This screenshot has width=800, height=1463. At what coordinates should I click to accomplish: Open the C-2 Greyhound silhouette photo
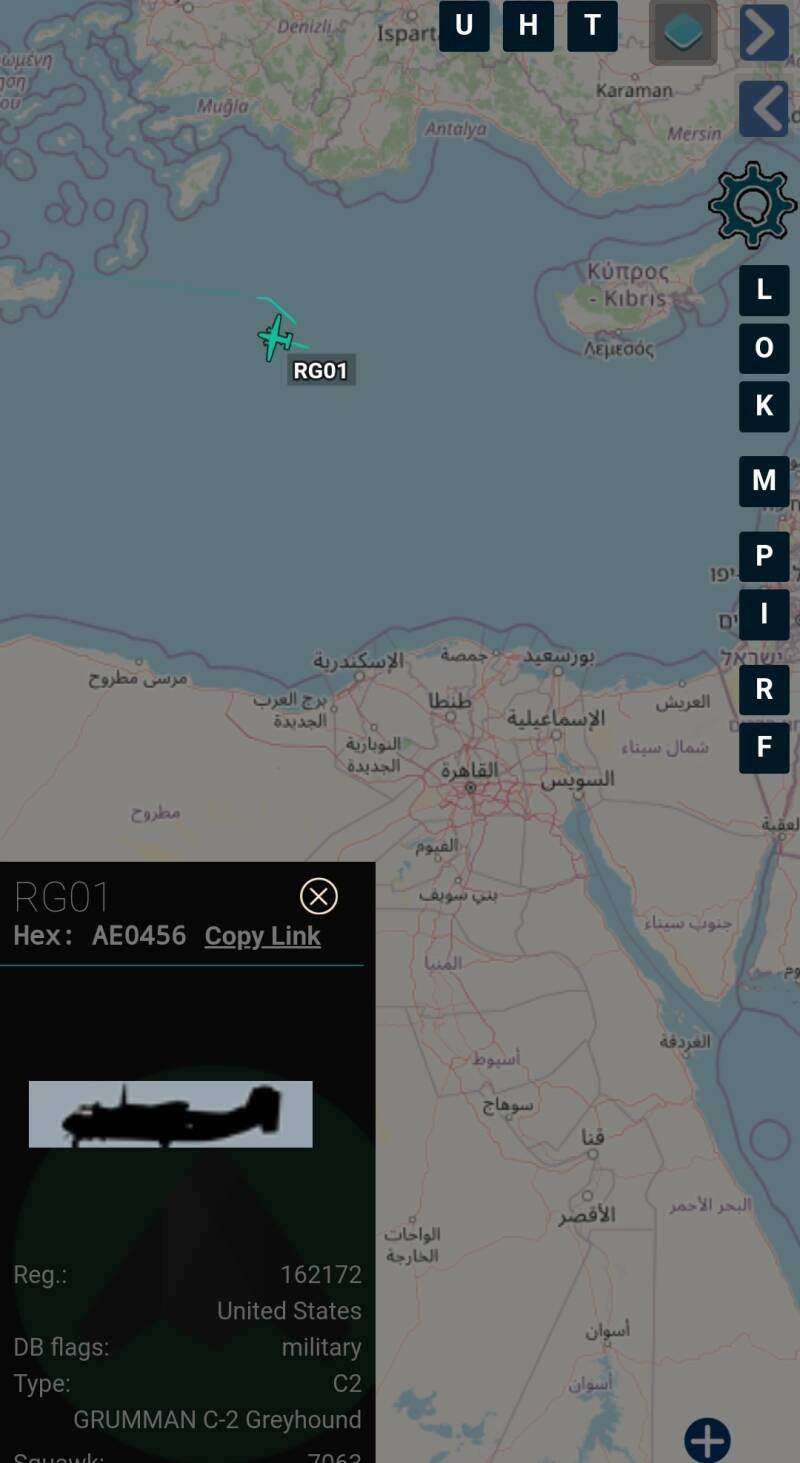click(x=171, y=1114)
